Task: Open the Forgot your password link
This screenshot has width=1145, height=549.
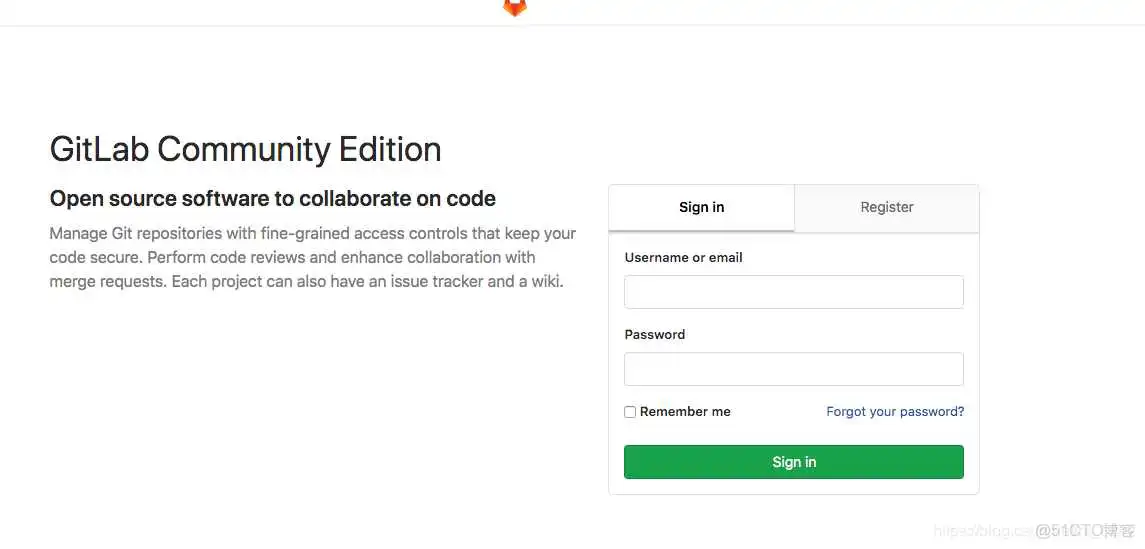Action: 895,412
